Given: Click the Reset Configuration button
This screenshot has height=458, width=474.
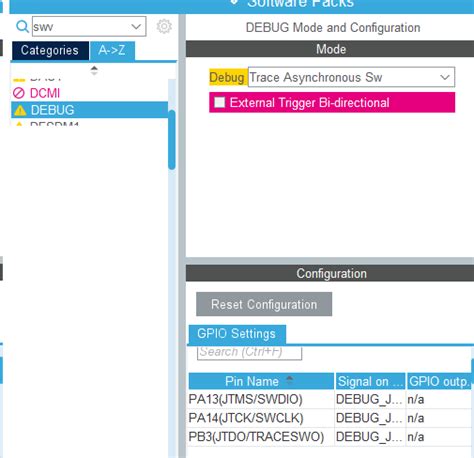Looking at the screenshot, I should click(264, 304).
